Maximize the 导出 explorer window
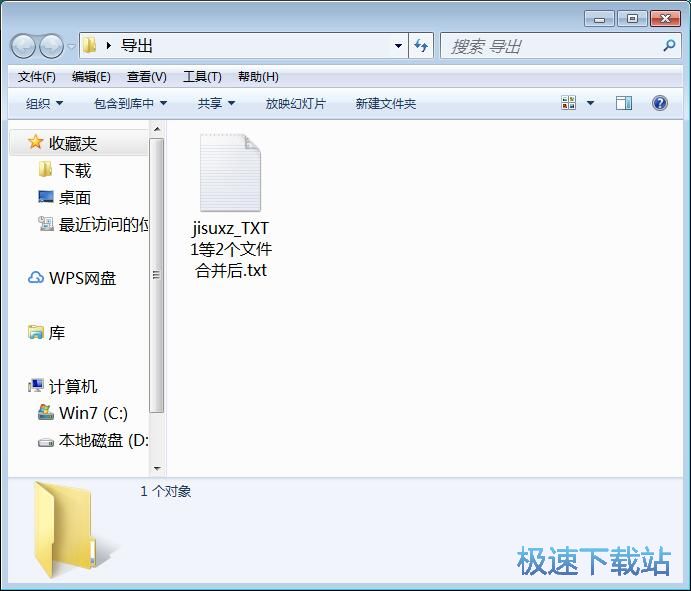This screenshot has height=591, width=691. click(632, 19)
